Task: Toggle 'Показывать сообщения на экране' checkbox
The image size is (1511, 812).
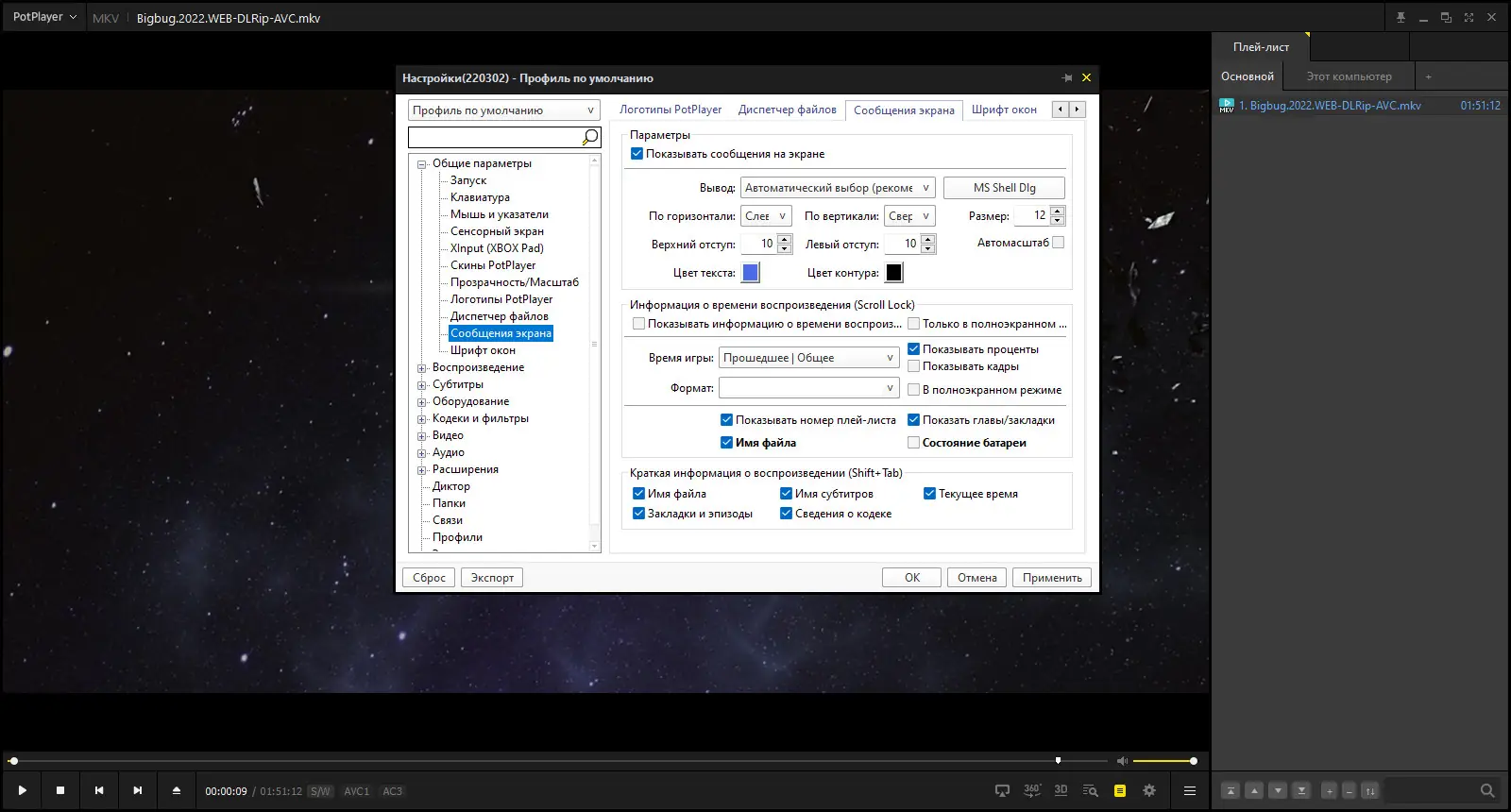Action: pos(637,153)
